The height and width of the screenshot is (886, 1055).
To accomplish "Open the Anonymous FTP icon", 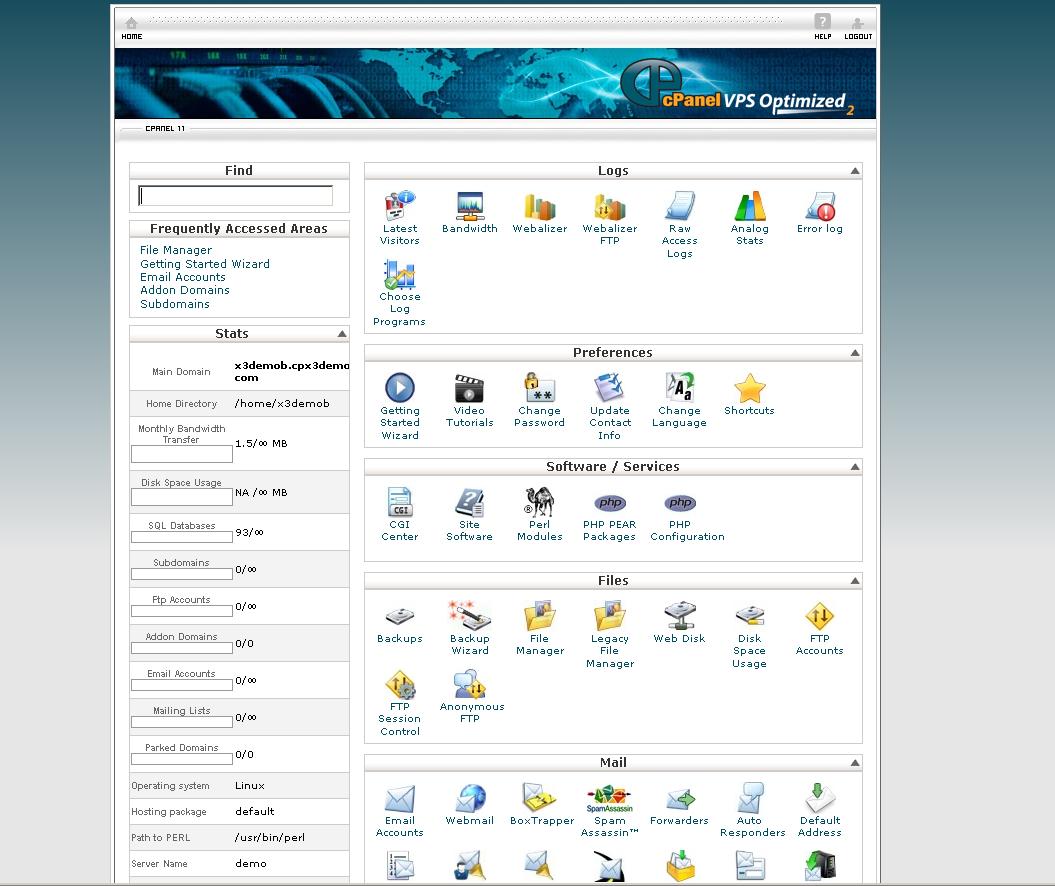I will click(470, 684).
